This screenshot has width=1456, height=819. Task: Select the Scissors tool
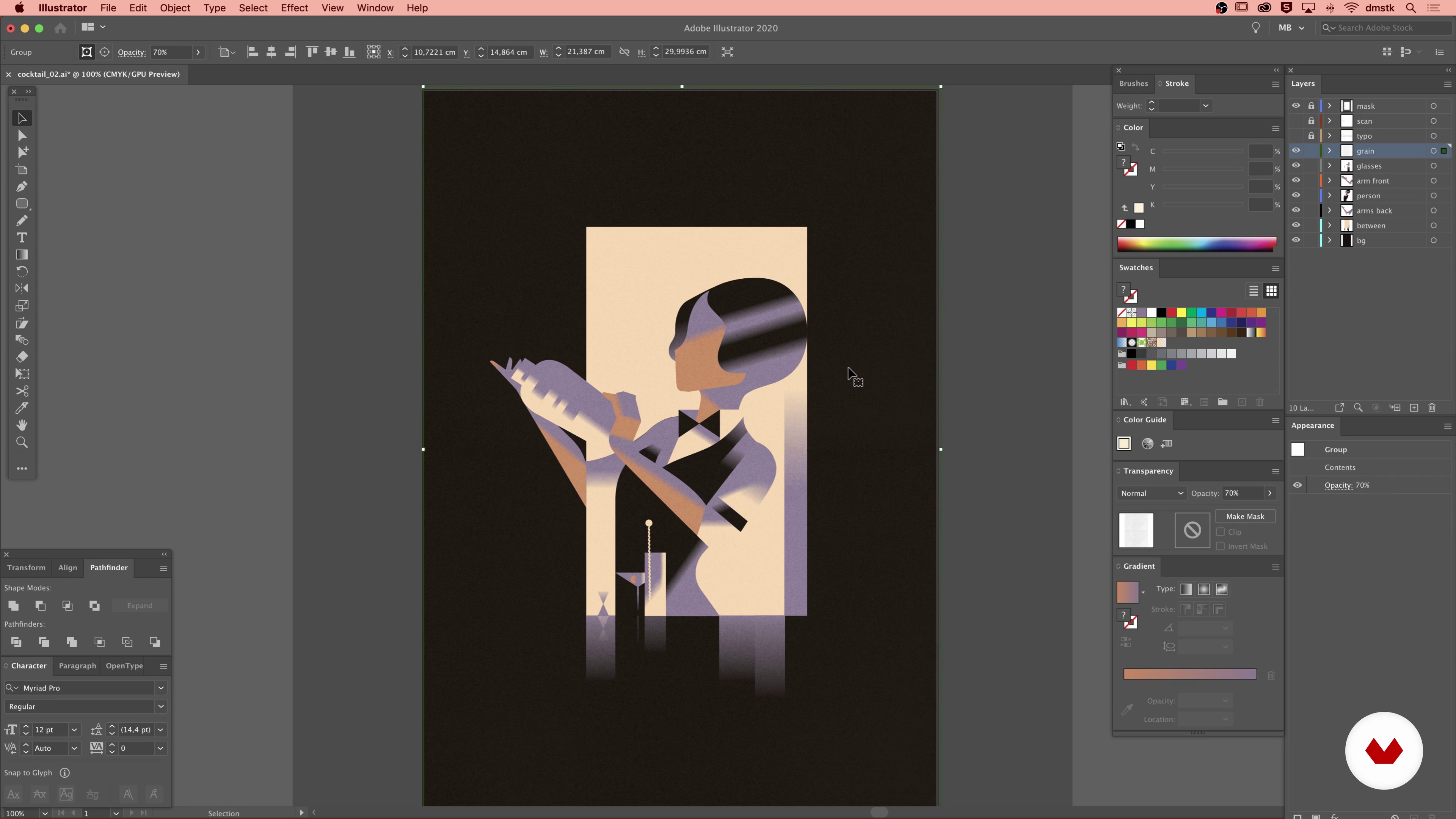(22, 391)
